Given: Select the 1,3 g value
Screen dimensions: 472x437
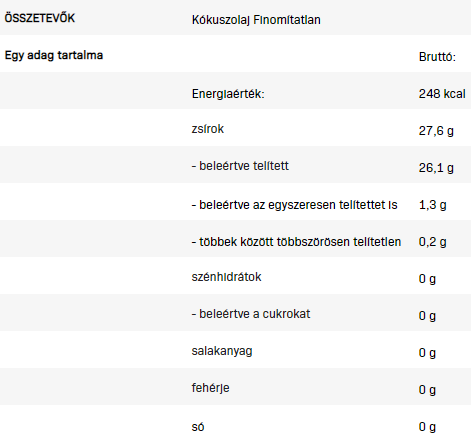Looking at the screenshot, I should pos(432,205).
